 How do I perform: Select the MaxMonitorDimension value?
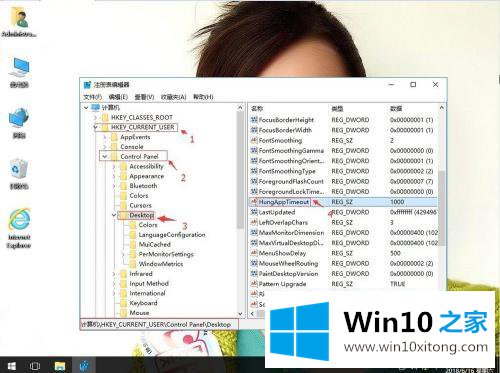(x=291, y=233)
